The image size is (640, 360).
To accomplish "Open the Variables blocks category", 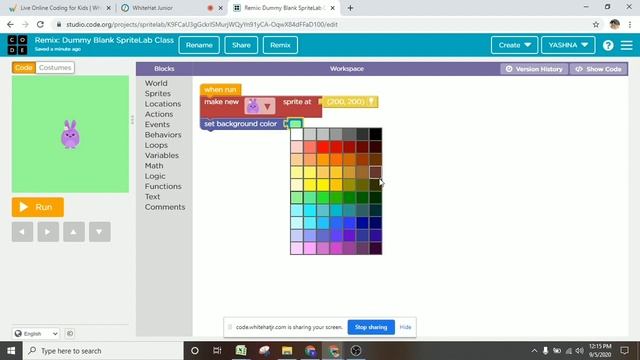I will click(162, 156).
